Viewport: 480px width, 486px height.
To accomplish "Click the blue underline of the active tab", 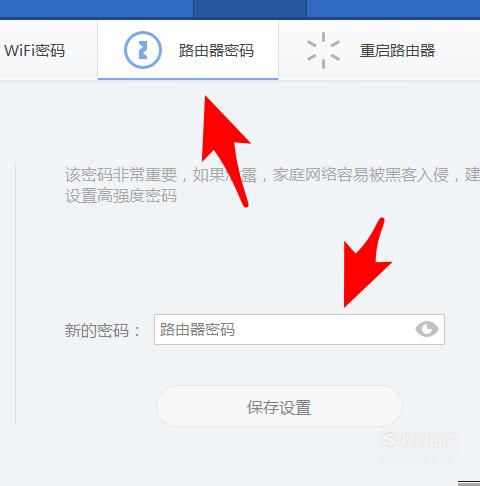I will (x=188, y=79).
